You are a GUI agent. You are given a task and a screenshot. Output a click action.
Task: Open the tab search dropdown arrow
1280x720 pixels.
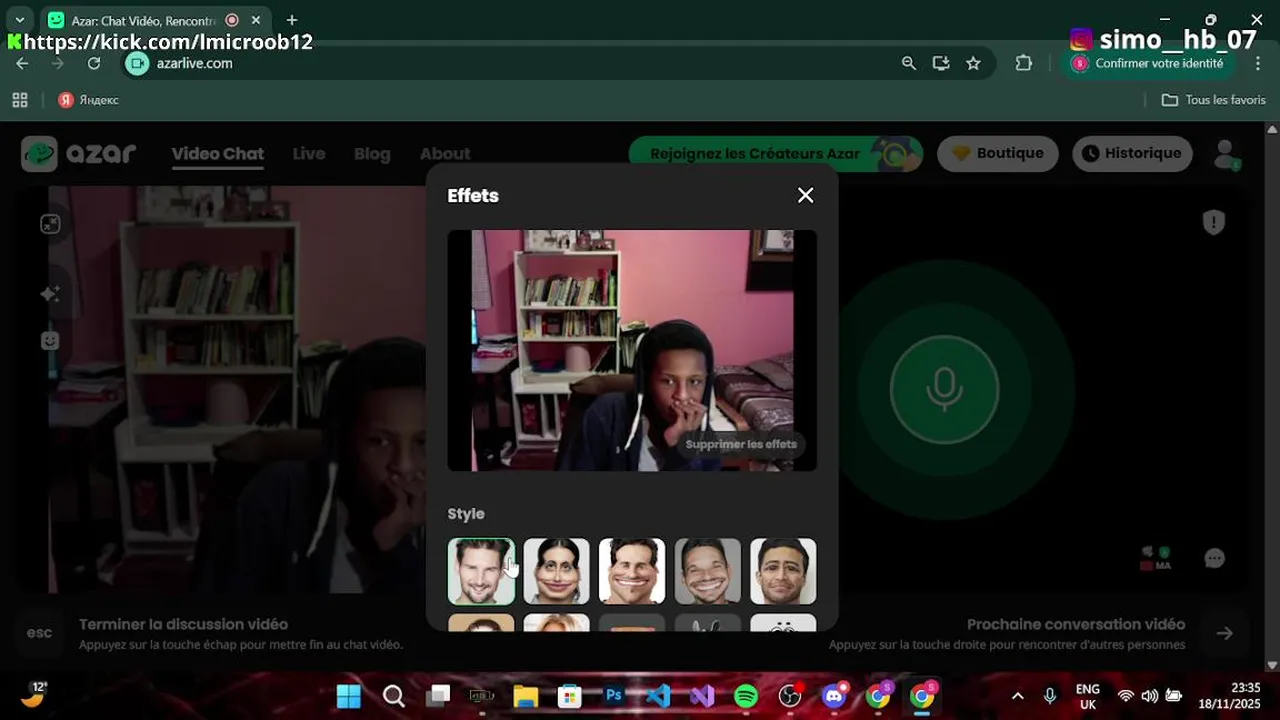[x=19, y=20]
